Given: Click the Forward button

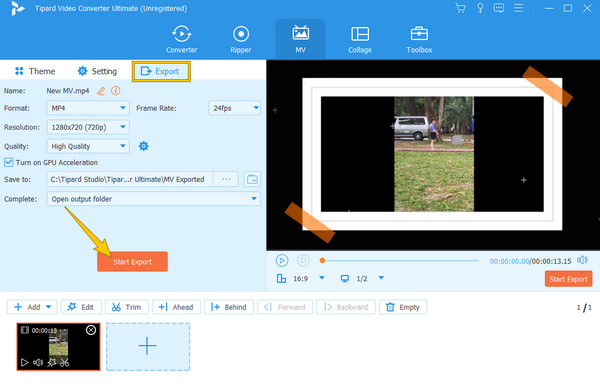Looking at the screenshot, I should pyautogui.click(x=285, y=307).
